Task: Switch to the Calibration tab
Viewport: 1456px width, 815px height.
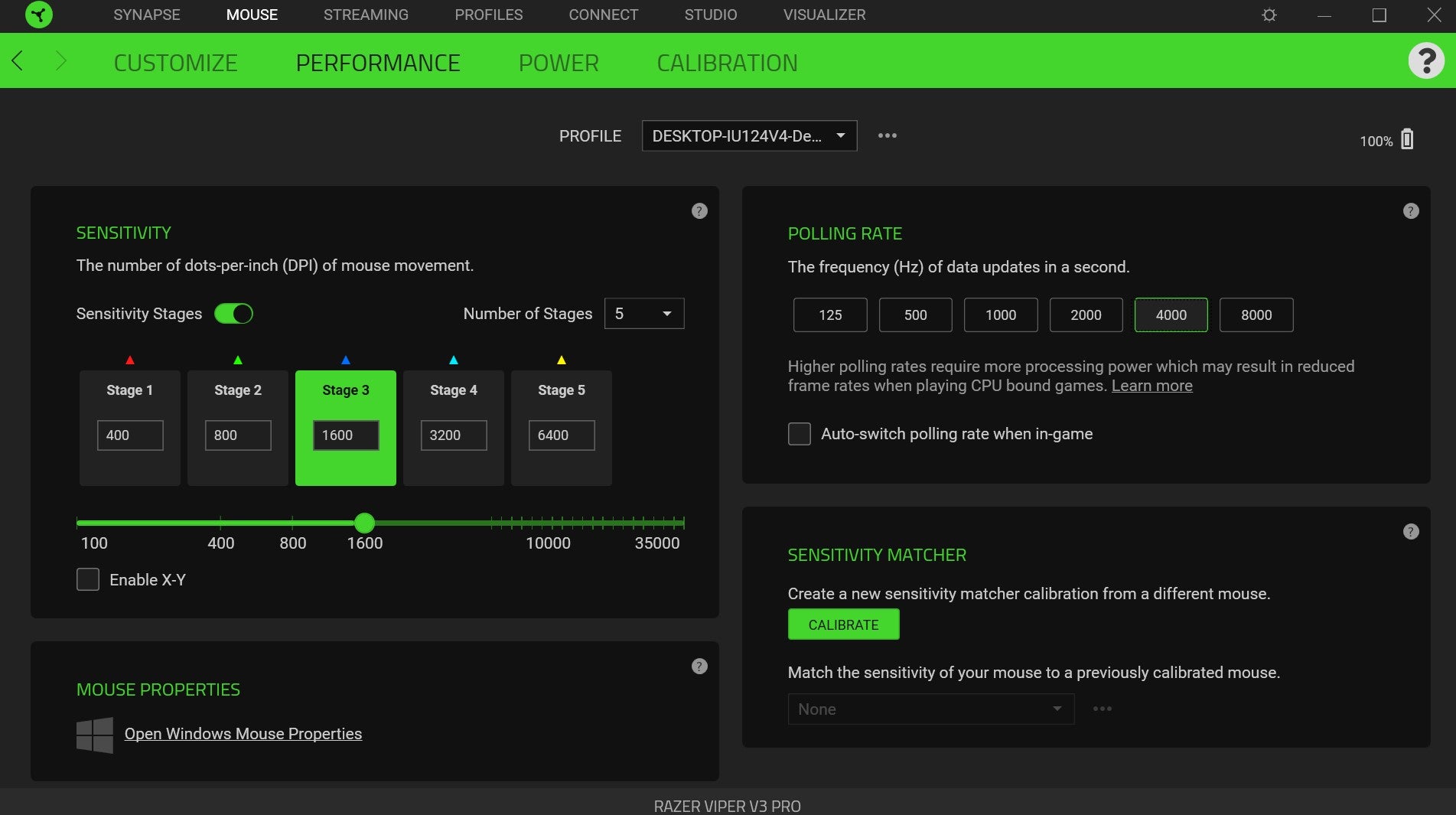Action: coord(726,63)
